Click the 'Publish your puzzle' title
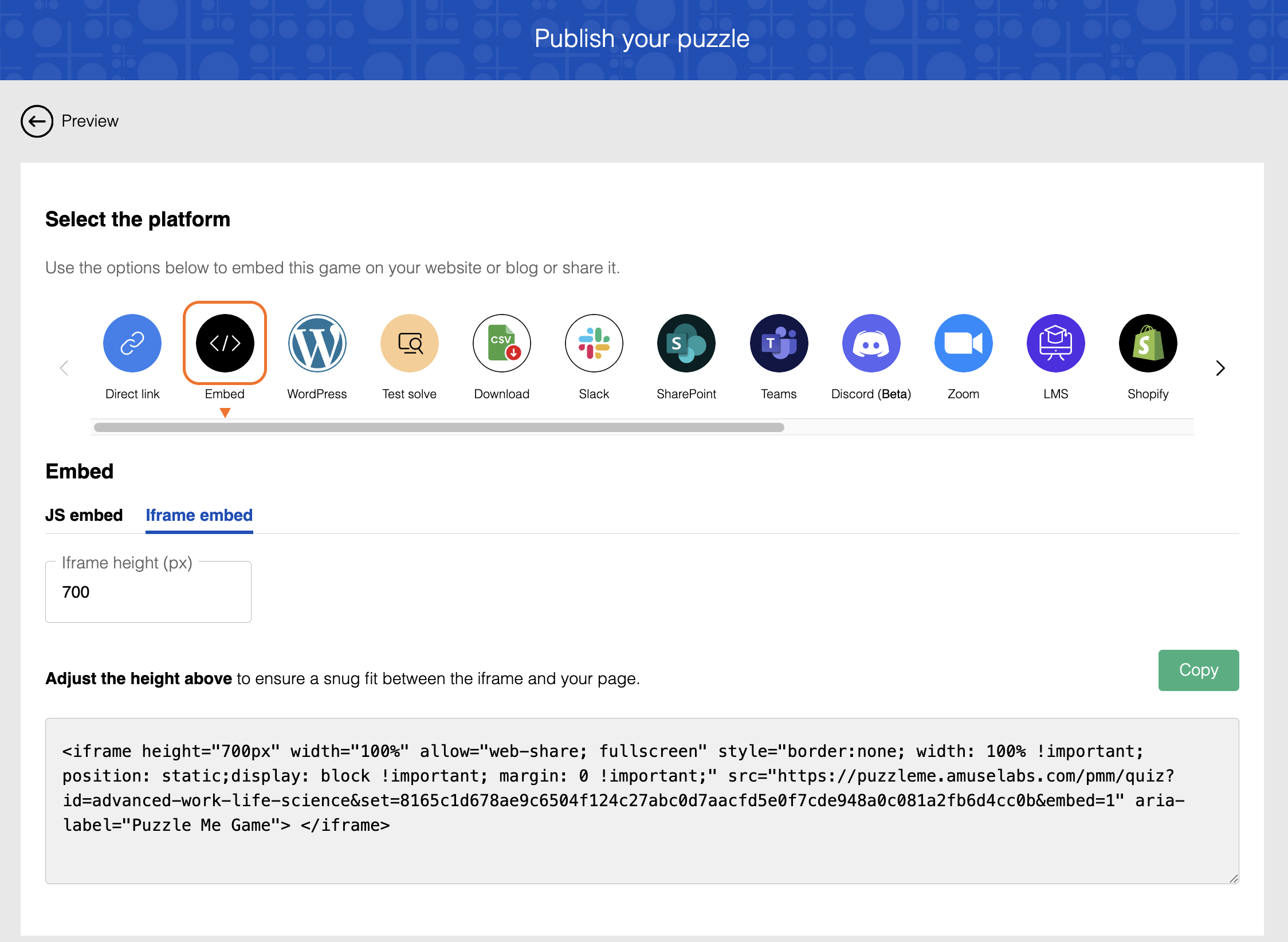The width and height of the screenshot is (1288, 942). click(x=642, y=39)
